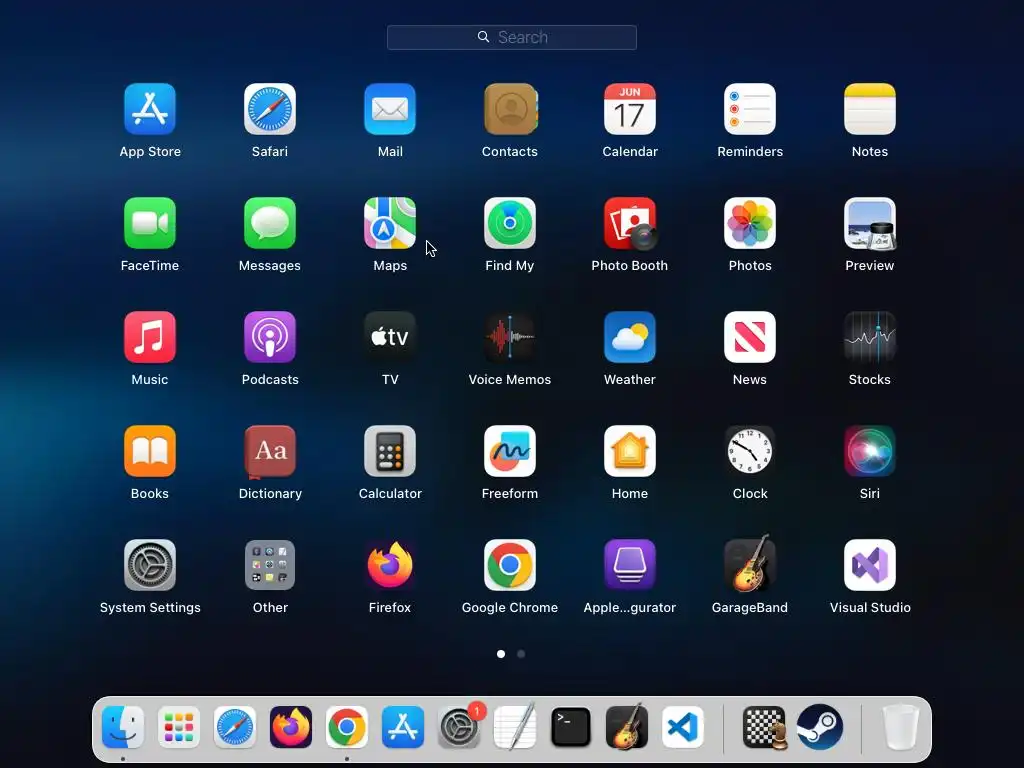Screen dimensions: 1024x768
Task: Open the Home app
Action: tap(630, 451)
